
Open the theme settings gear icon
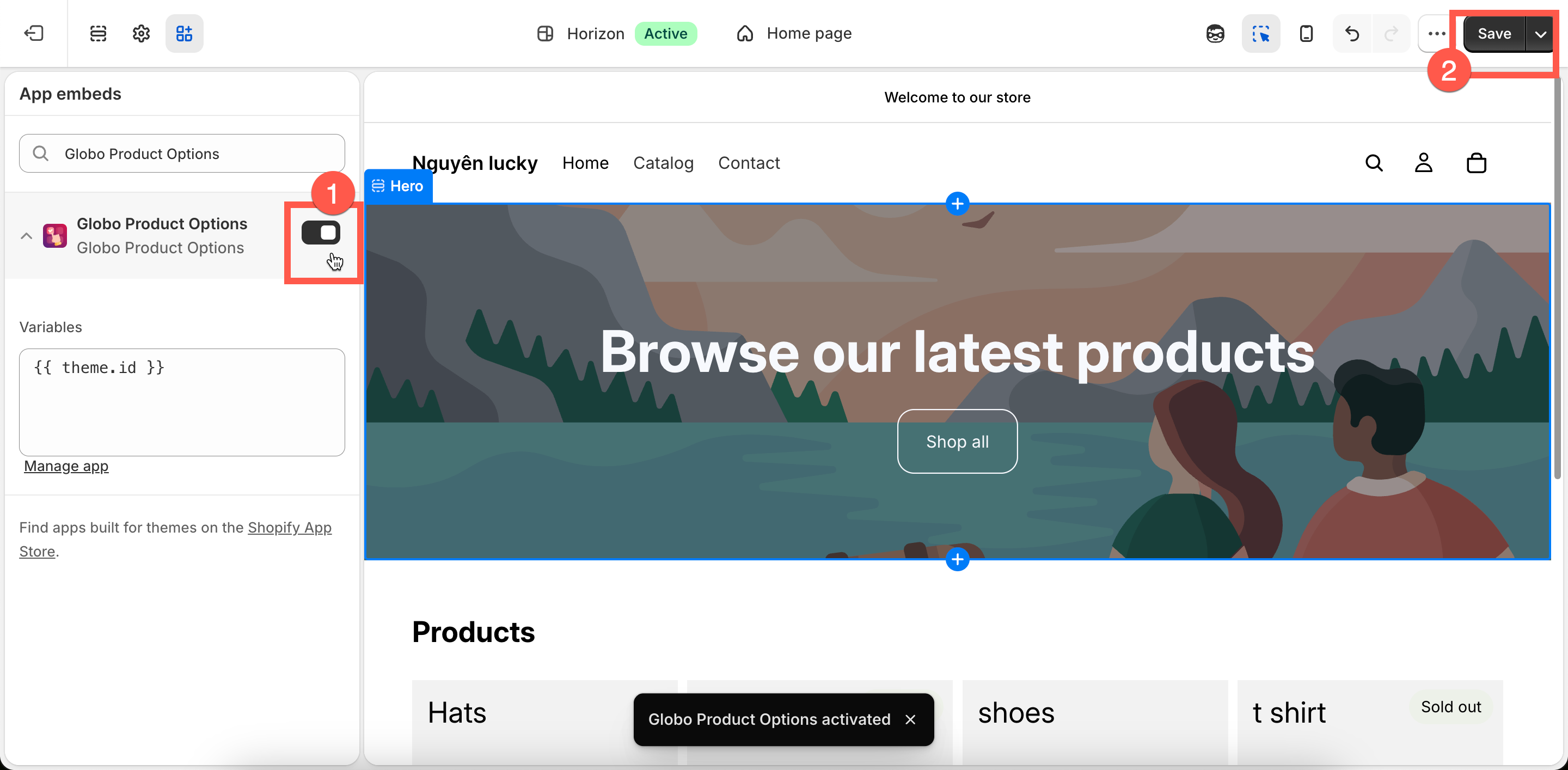[141, 33]
